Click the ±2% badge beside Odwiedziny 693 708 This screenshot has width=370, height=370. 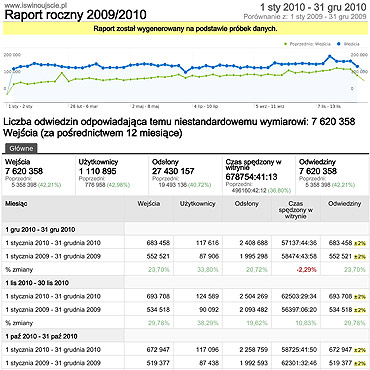click(360, 297)
